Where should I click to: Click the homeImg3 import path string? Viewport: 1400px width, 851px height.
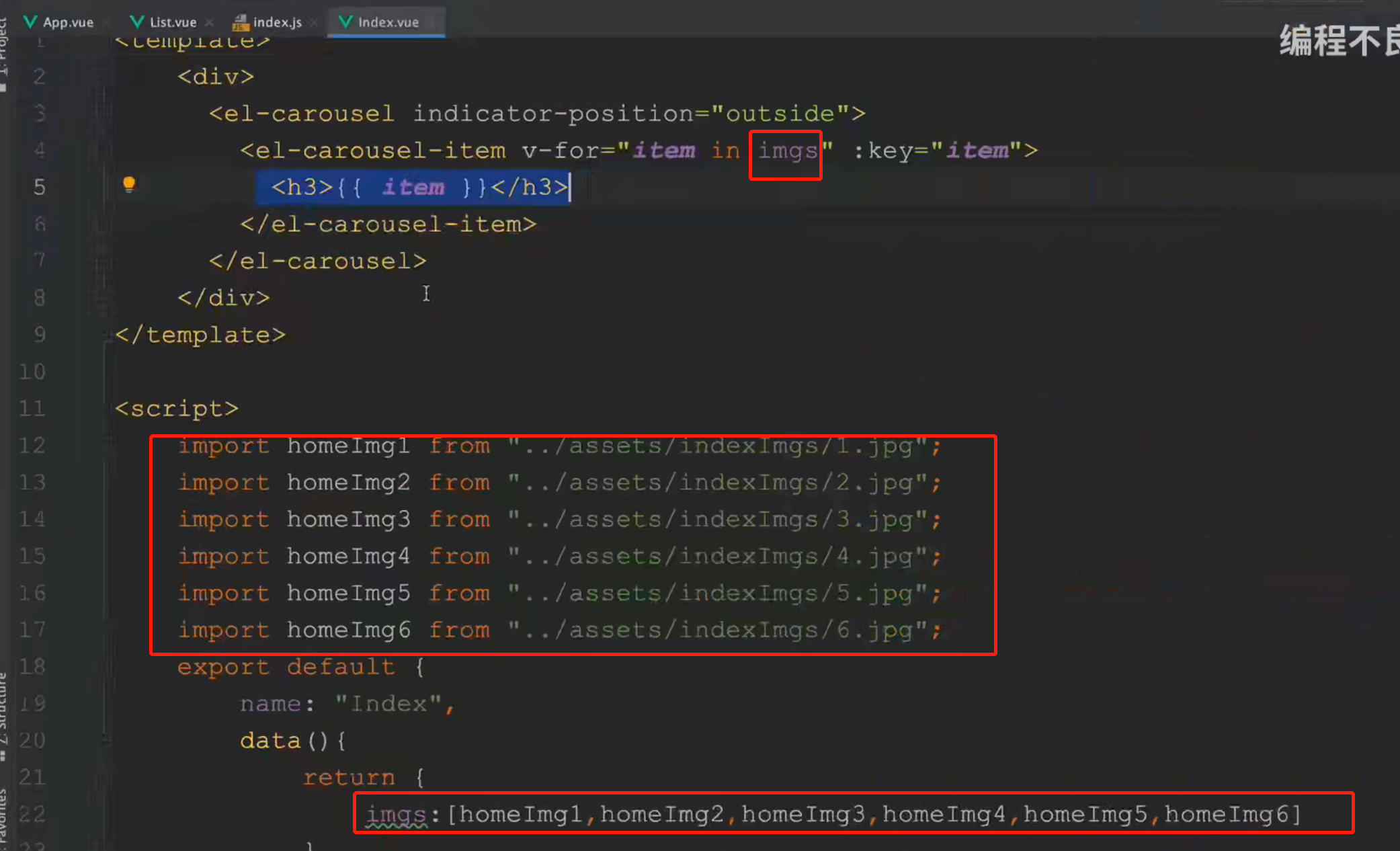coord(717,520)
